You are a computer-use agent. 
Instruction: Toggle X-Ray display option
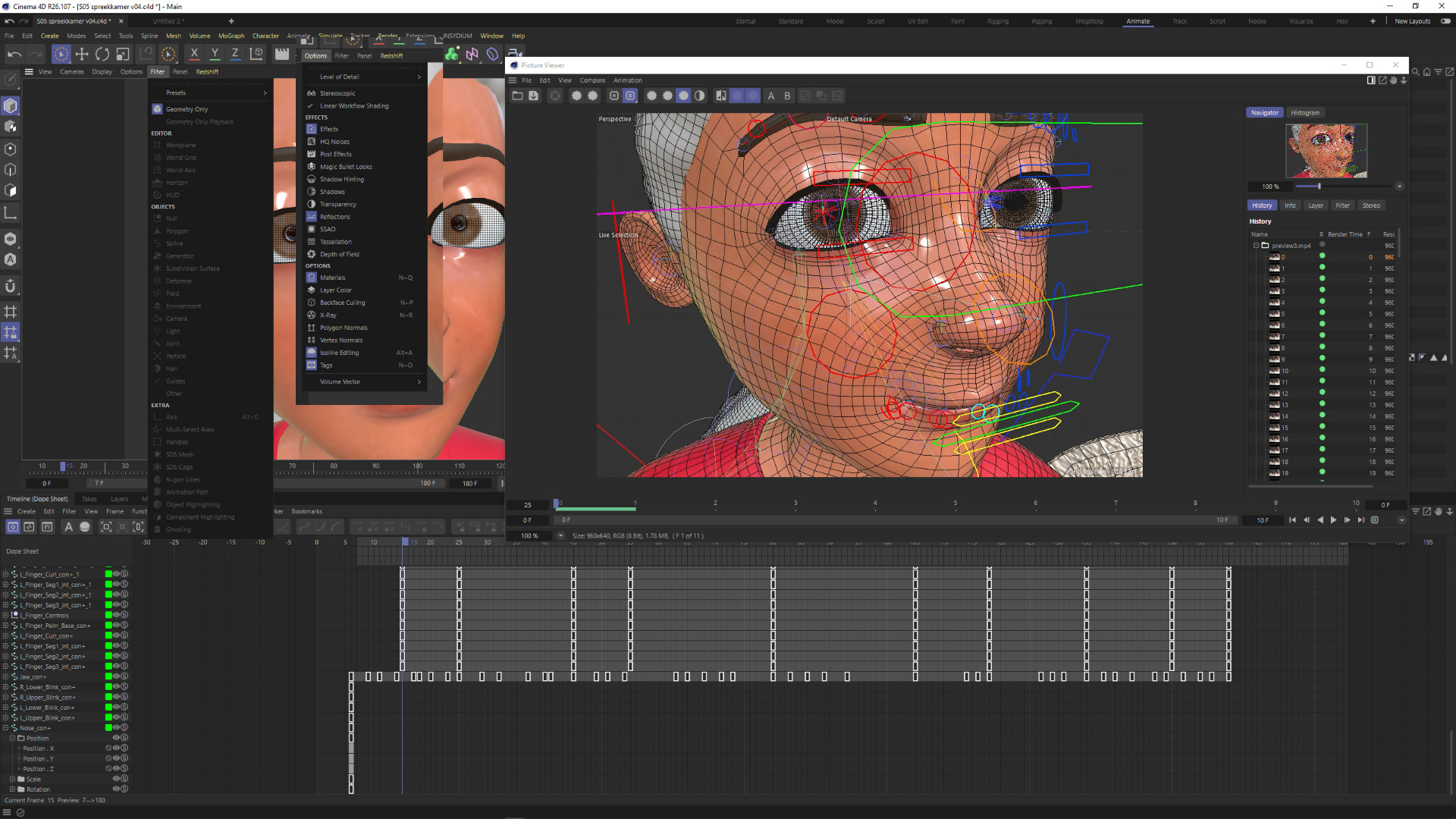click(x=326, y=315)
